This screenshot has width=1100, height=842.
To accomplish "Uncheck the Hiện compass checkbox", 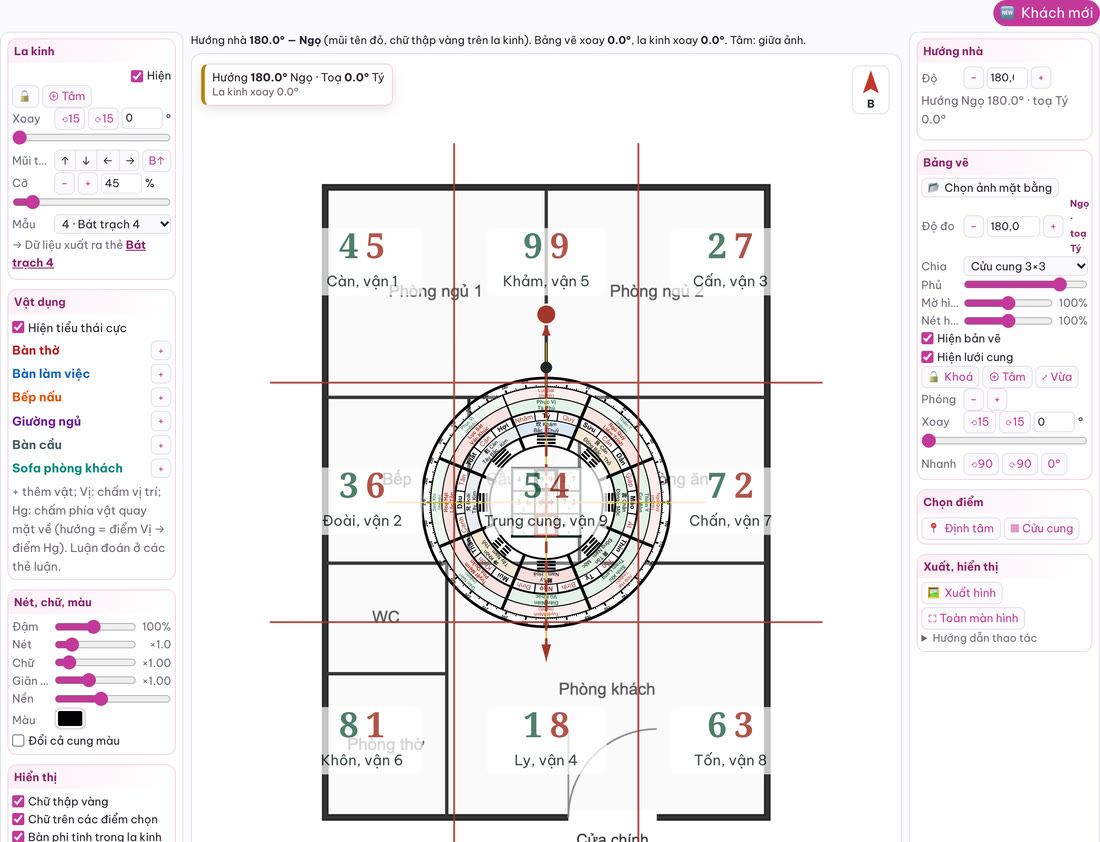I will (x=137, y=76).
